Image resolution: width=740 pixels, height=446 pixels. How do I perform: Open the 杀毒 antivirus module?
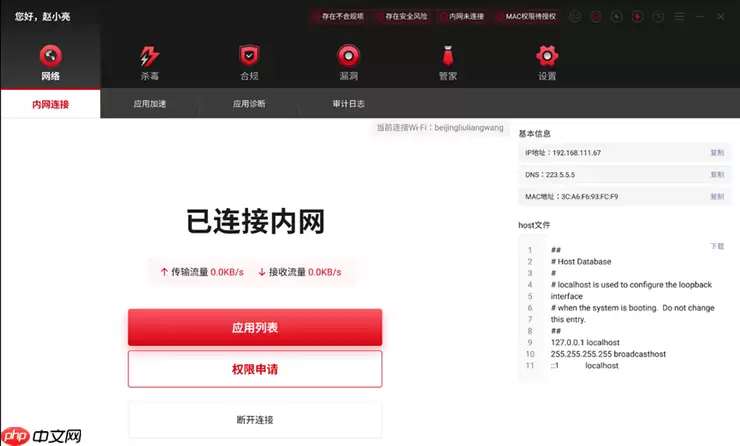click(150, 63)
